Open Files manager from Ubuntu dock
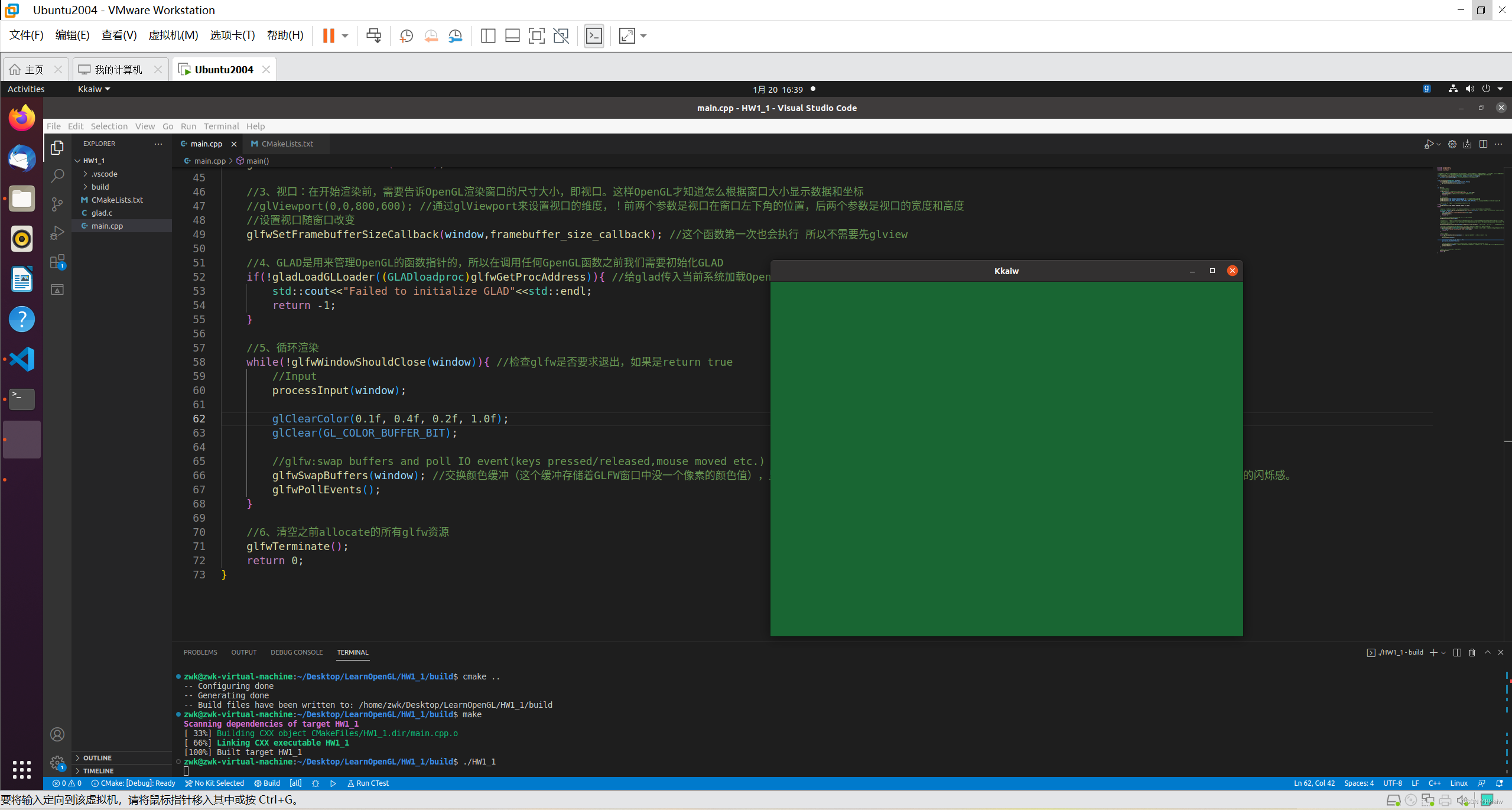Screen dimensions: 1512x810 coord(22,199)
